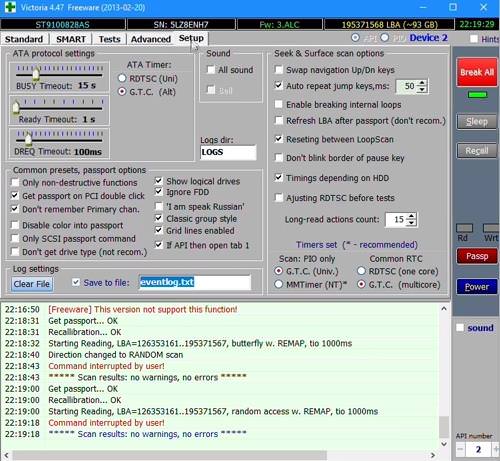500x461 pixels.
Task: Toggle Grid lines enabled
Action: point(159,230)
